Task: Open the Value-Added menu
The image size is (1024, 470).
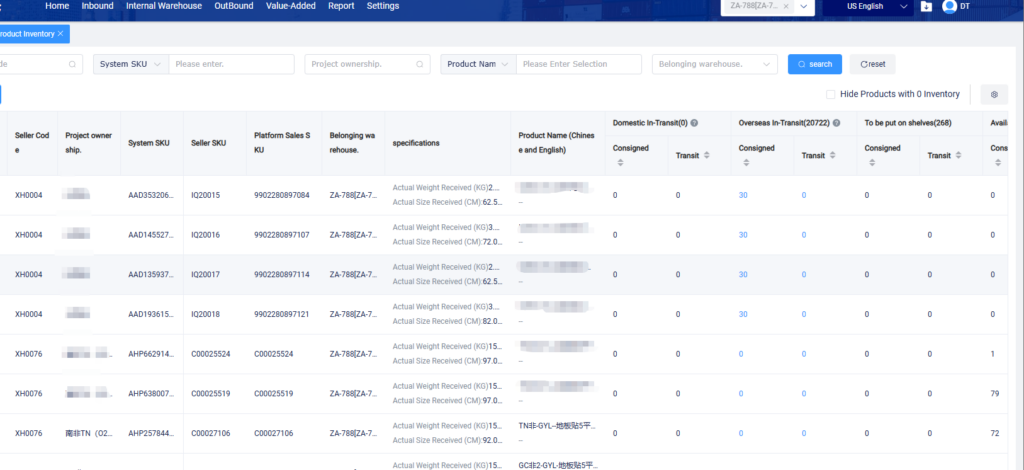Action: 291,6
